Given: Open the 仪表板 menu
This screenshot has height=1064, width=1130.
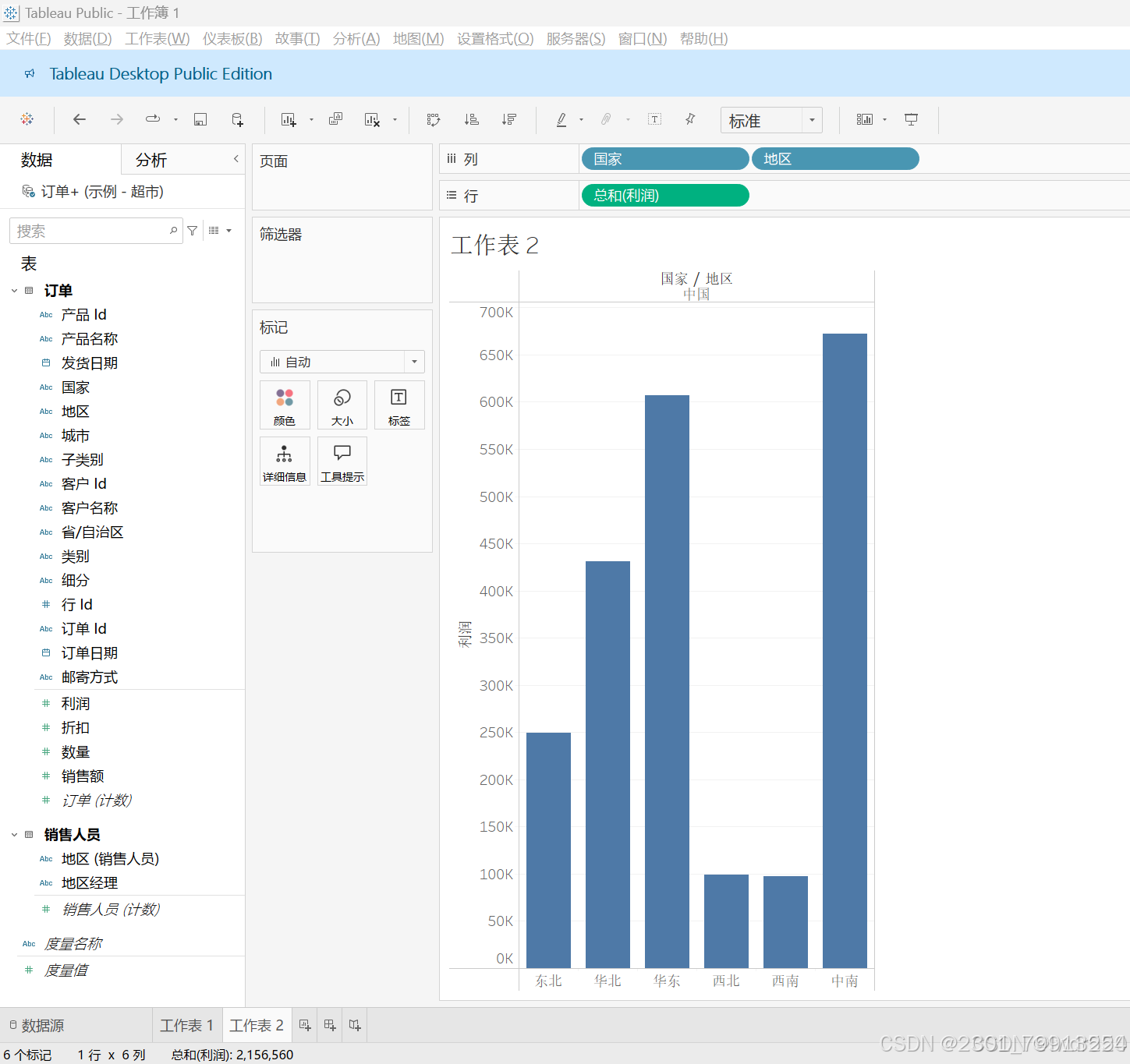Looking at the screenshot, I should click(x=231, y=38).
